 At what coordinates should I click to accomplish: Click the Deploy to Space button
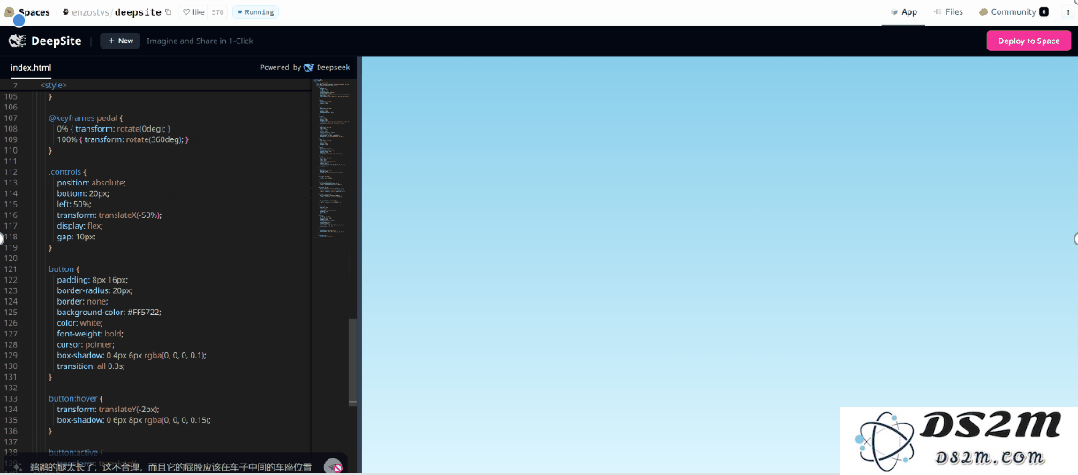[1028, 41]
